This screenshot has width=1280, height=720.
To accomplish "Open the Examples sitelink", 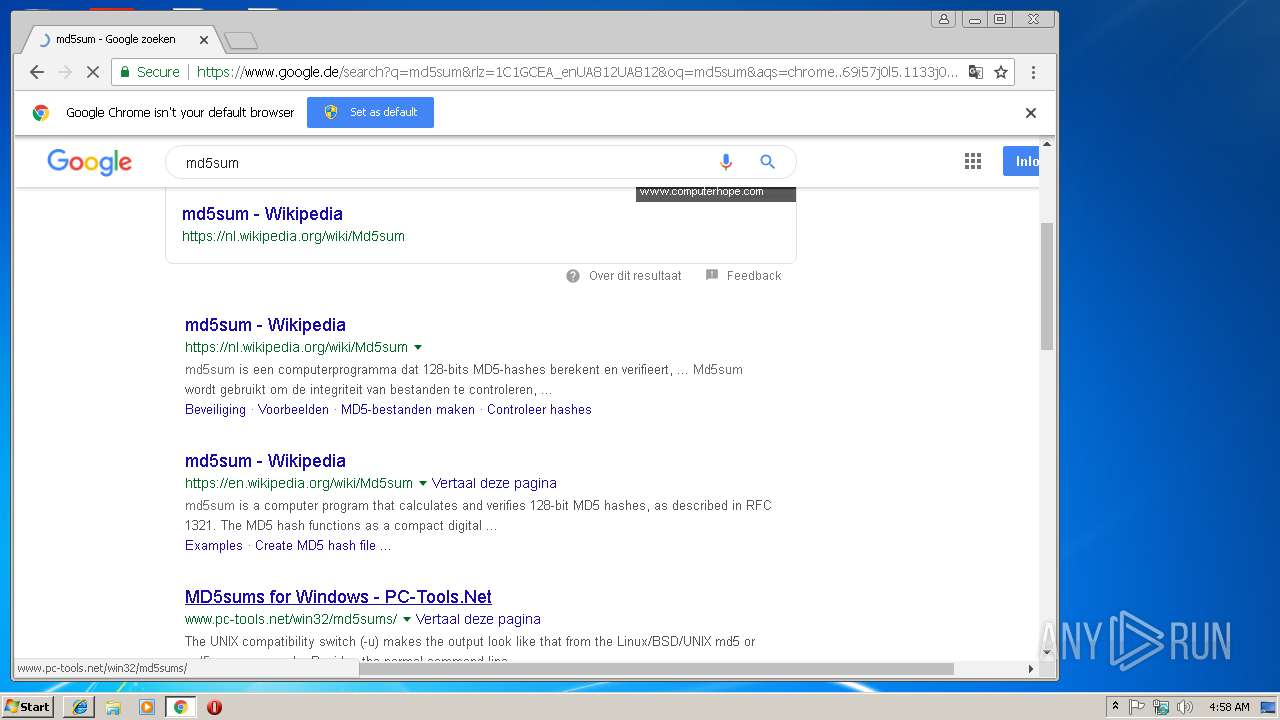I will click(x=214, y=546).
